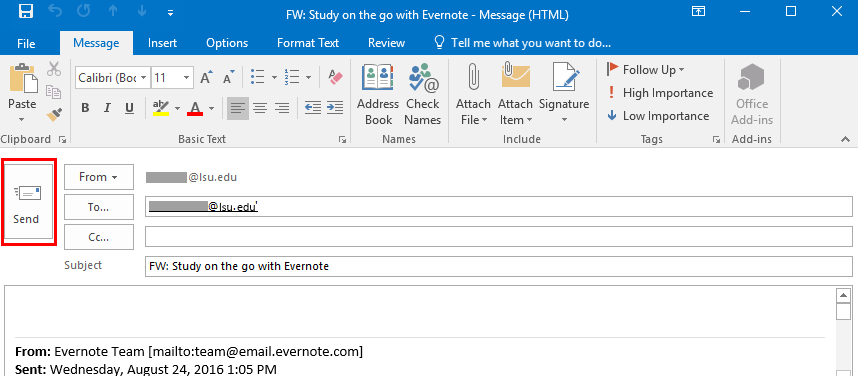Open the File tab
This screenshot has width=858, height=376.
tap(26, 43)
